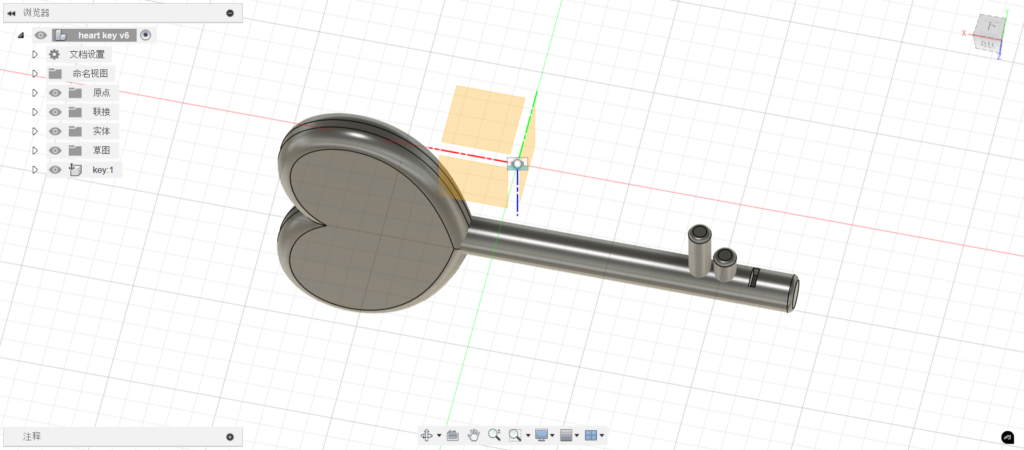The width and height of the screenshot is (1024, 450).
Task: Expand the 文档设置 tree node
Action: (x=35, y=54)
